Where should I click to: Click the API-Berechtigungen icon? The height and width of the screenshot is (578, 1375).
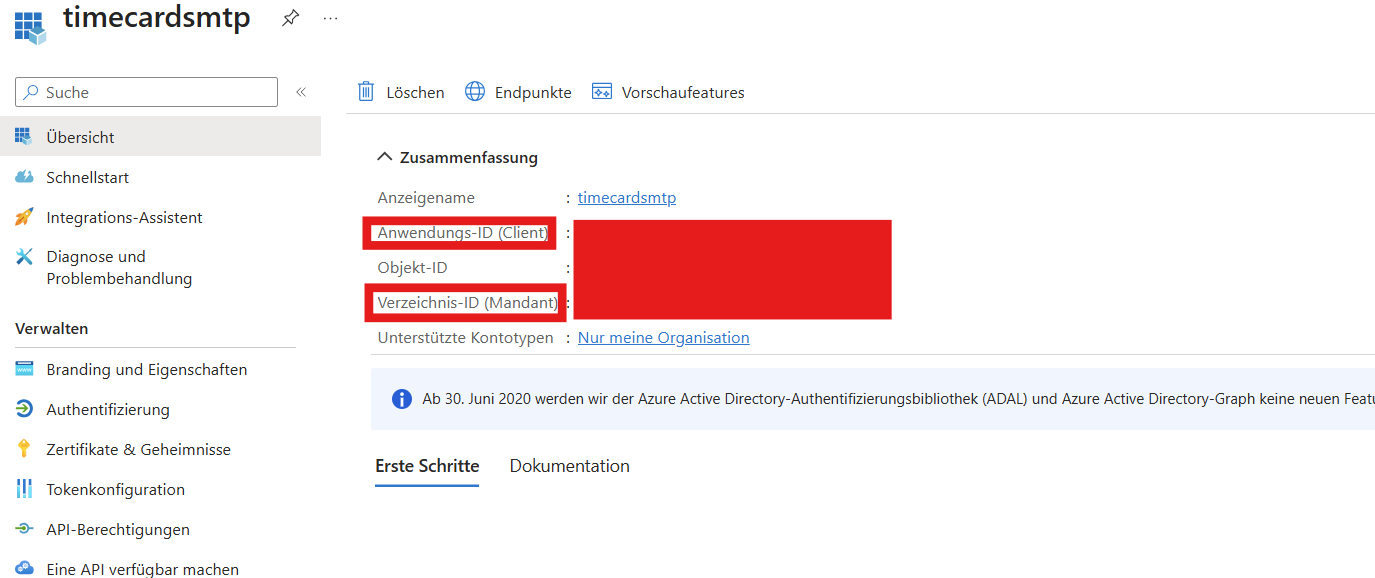(24, 529)
